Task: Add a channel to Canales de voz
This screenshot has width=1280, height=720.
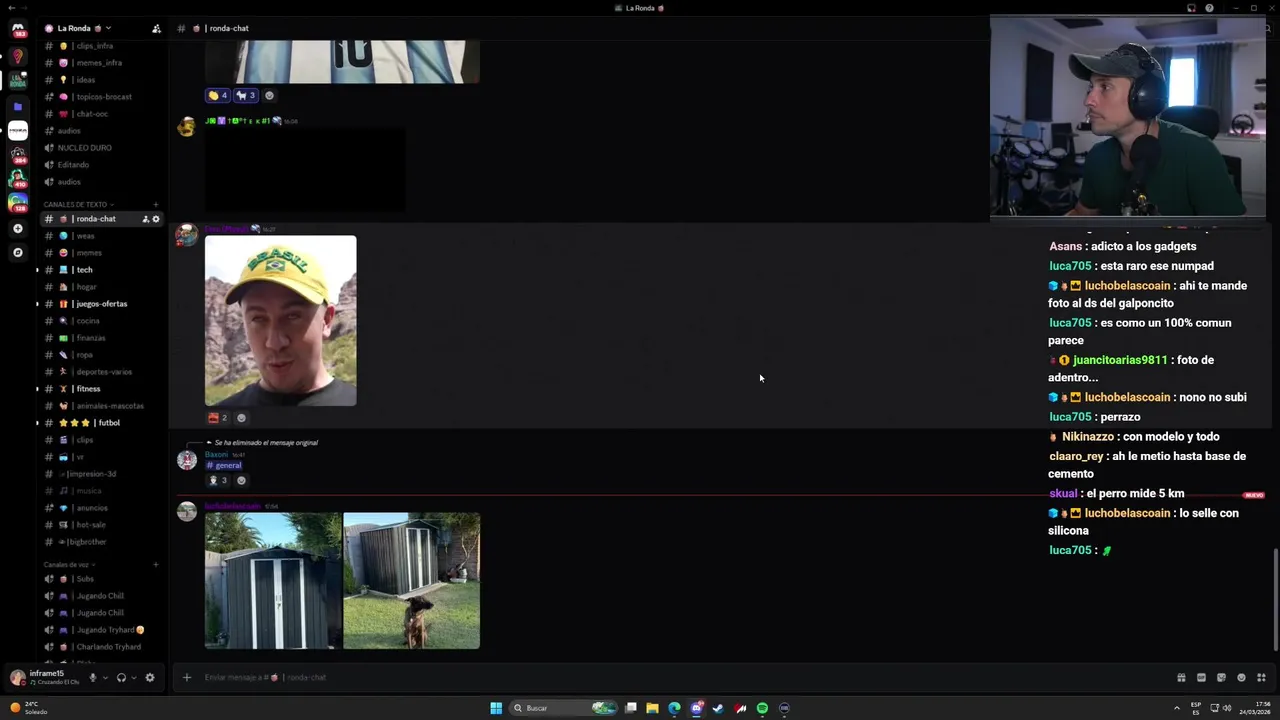Action: [155, 564]
